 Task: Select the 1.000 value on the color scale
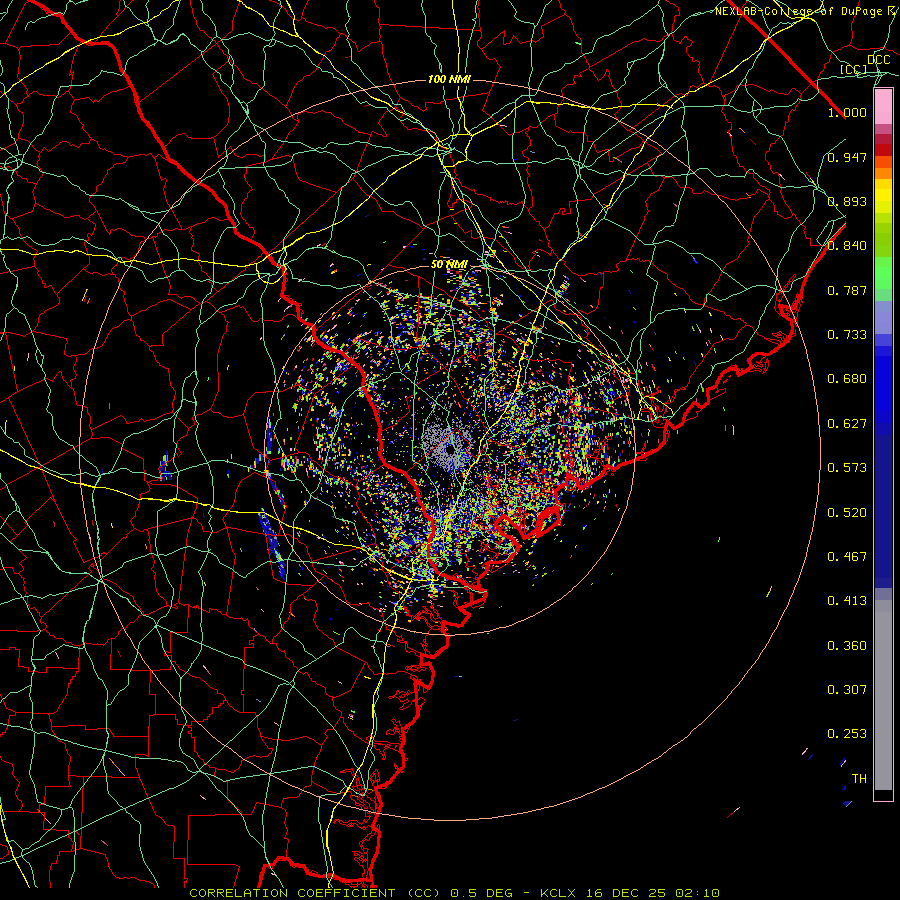[847, 112]
